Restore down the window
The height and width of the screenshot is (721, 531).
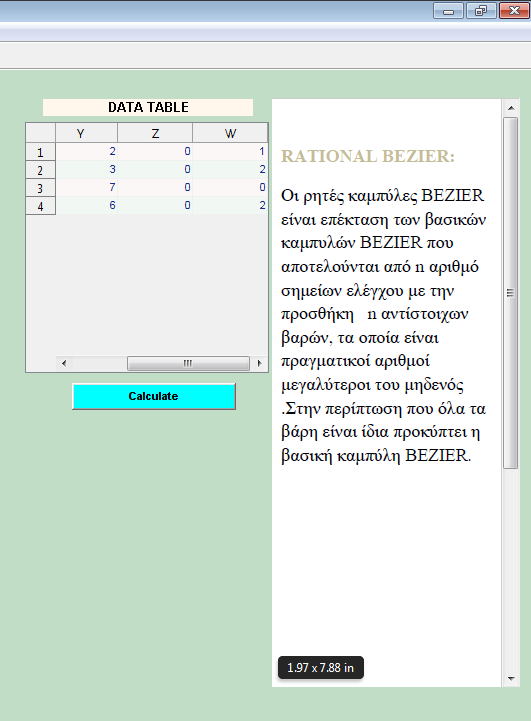481,11
